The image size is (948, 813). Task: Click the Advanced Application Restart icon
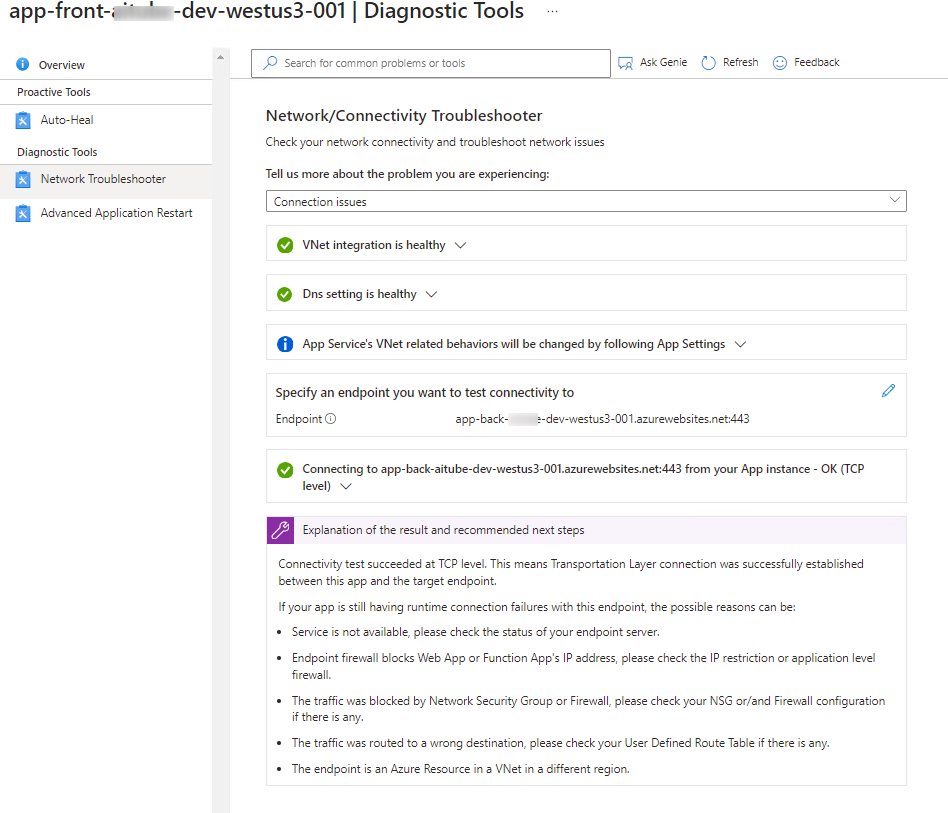click(23, 213)
